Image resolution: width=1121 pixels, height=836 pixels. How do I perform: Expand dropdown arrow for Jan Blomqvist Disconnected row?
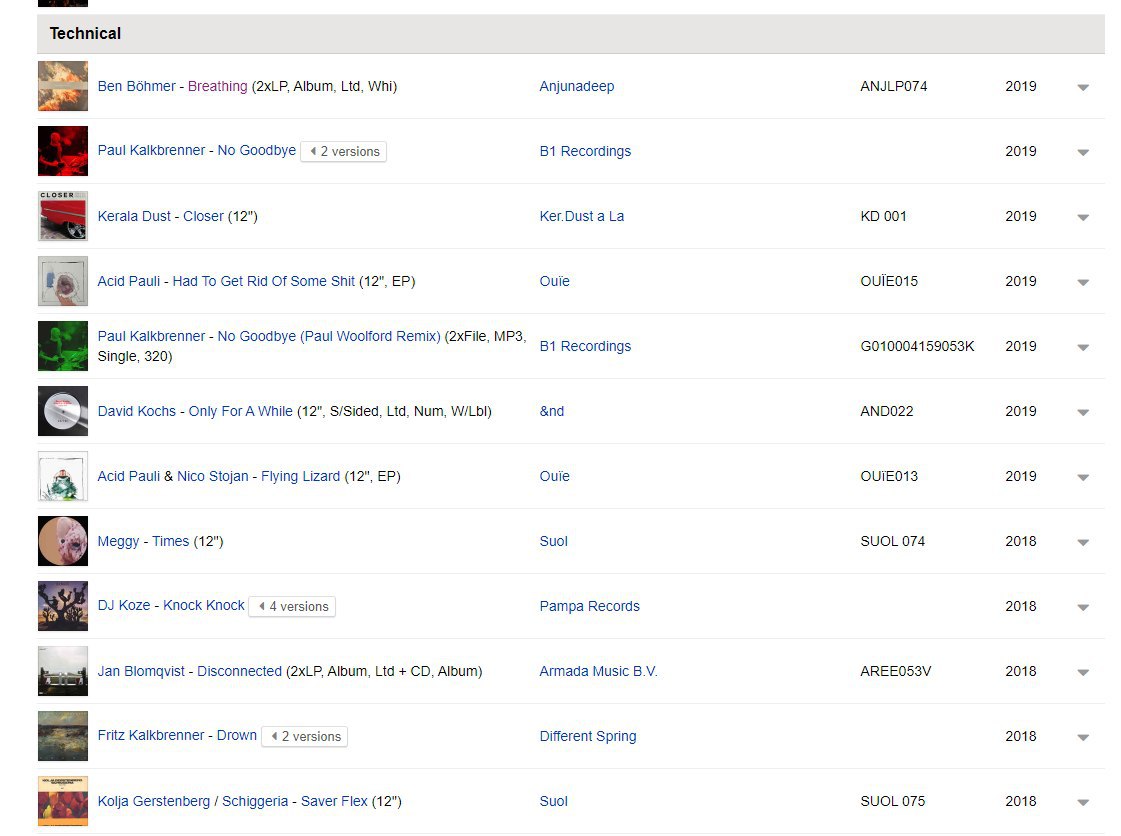(1083, 673)
